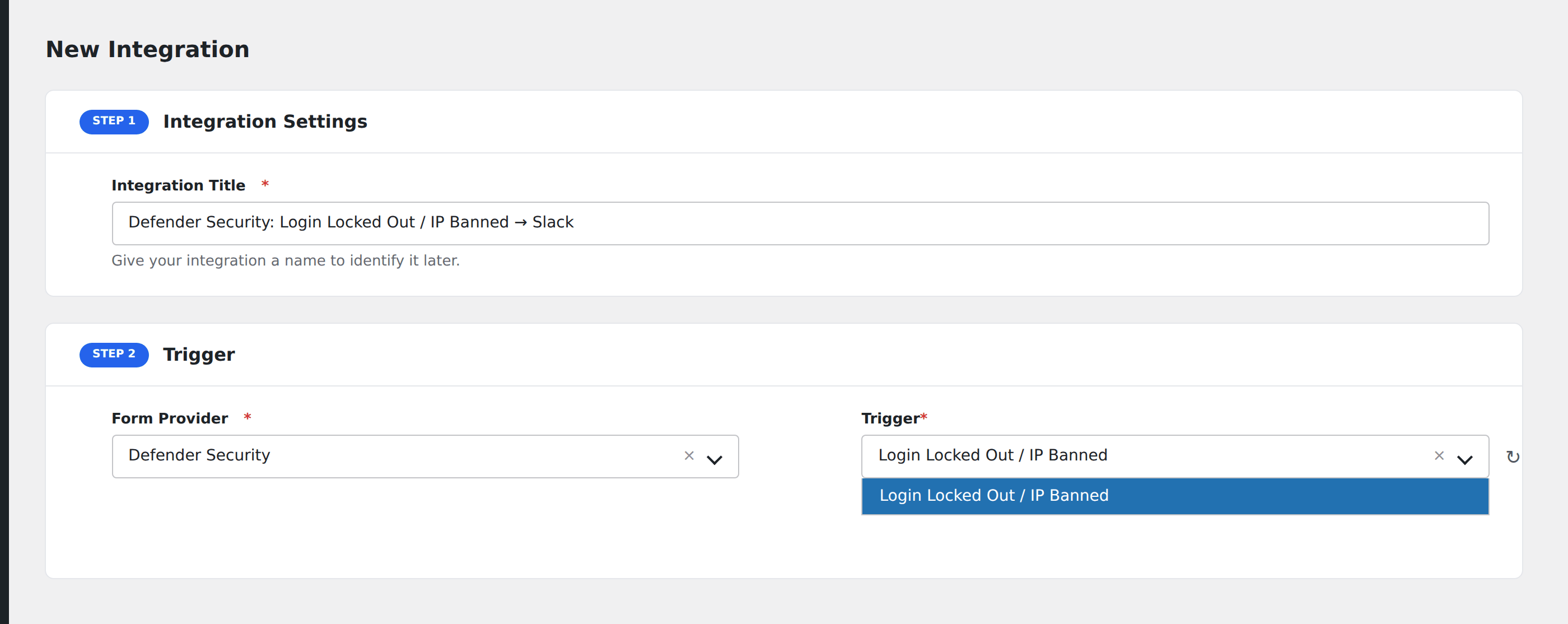Click the 'New Integration' page title
This screenshot has width=1568, height=624.
[x=147, y=49]
